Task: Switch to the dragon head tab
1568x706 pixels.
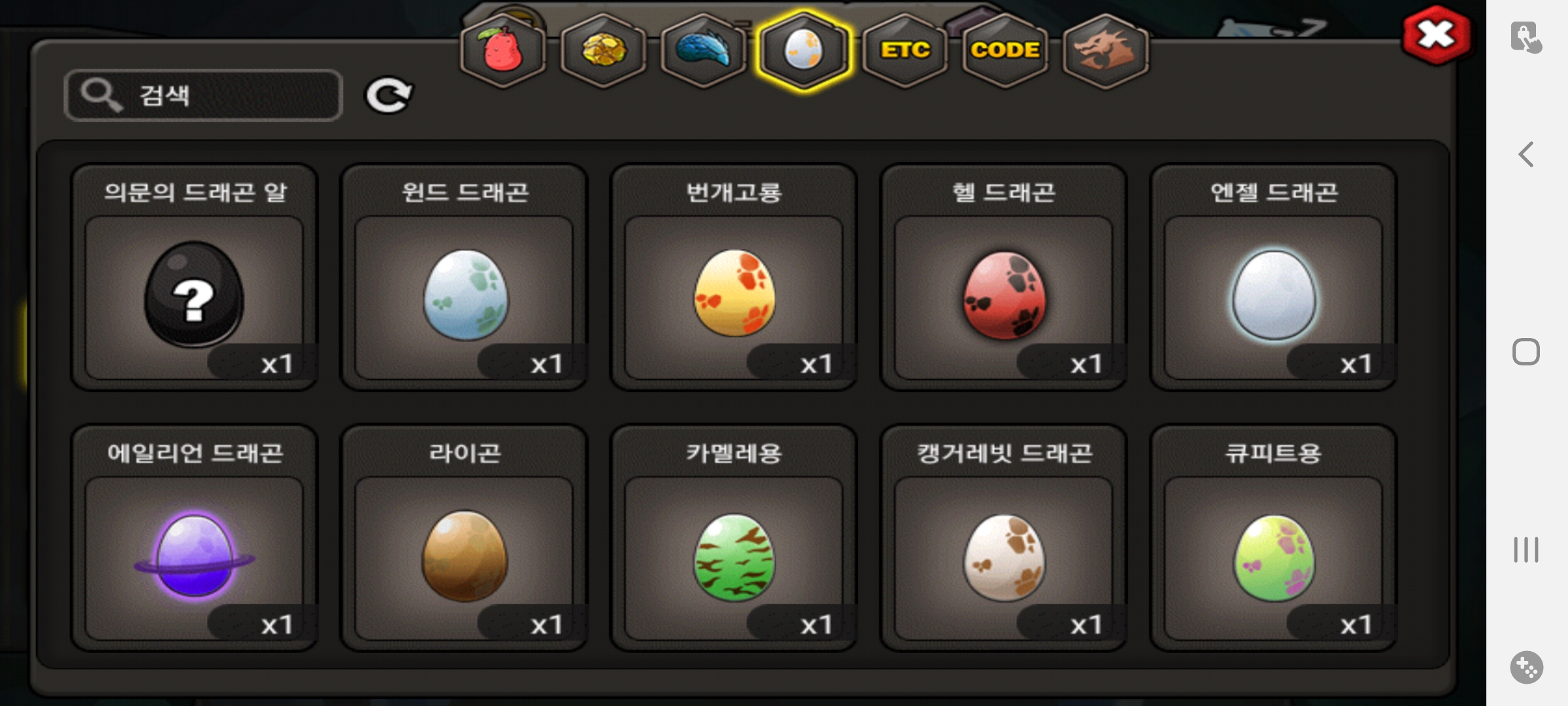Action: [x=1105, y=51]
